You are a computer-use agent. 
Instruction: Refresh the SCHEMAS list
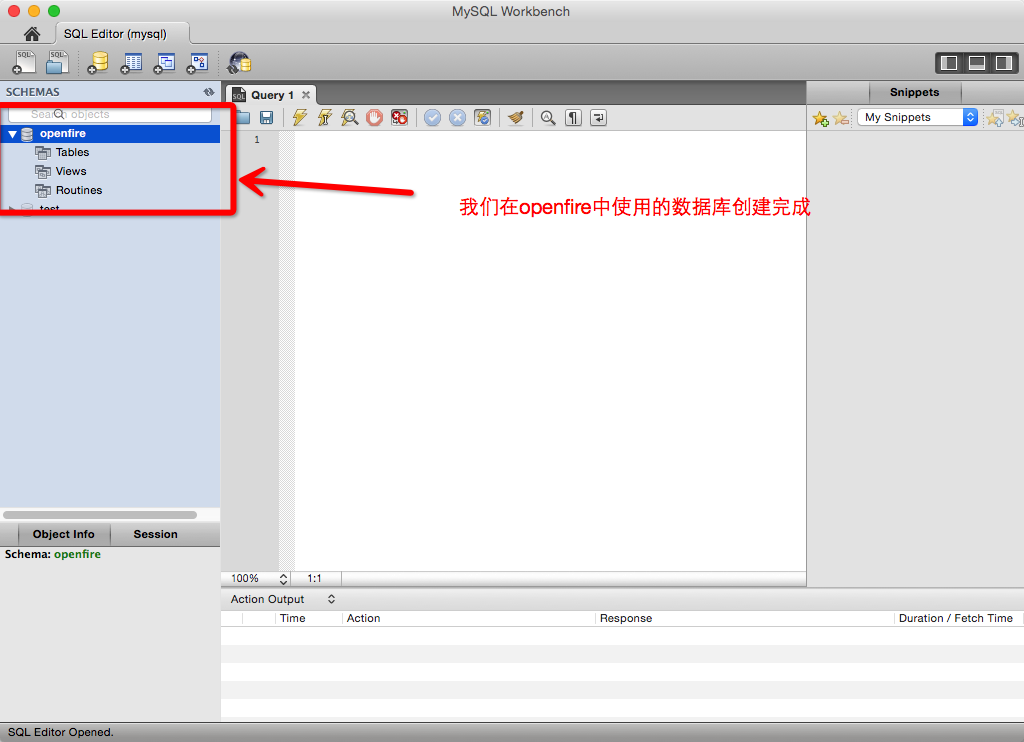[x=208, y=92]
